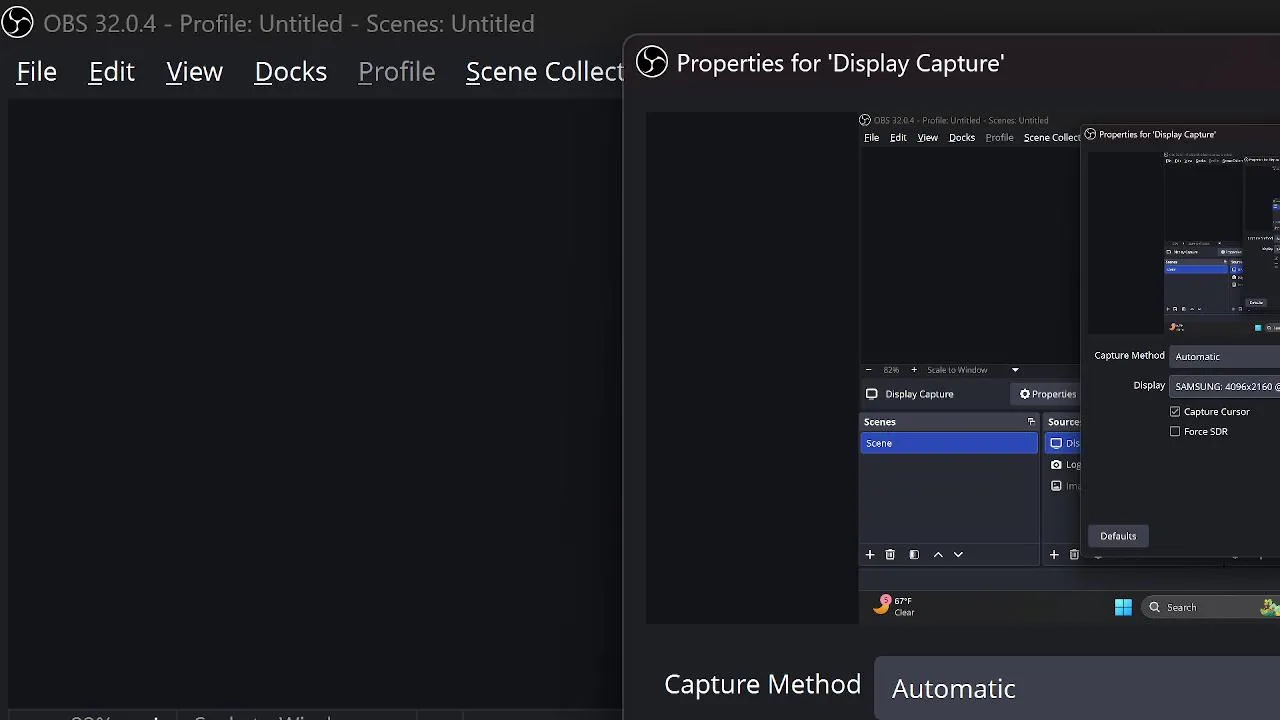Screen dimensions: 1280x720
Task: Open the large View menu
Action: pos(194,72)
